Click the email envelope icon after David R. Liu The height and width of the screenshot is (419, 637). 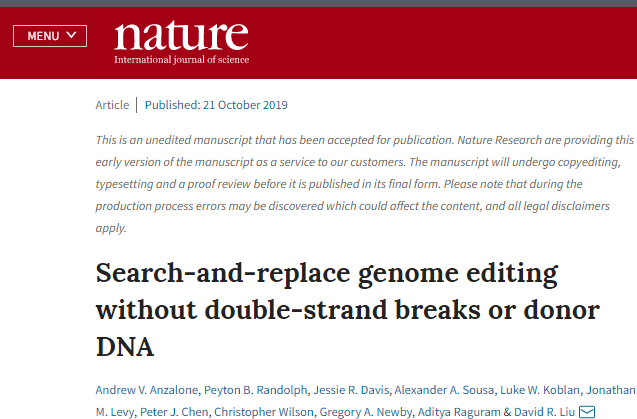click(587, 412)
